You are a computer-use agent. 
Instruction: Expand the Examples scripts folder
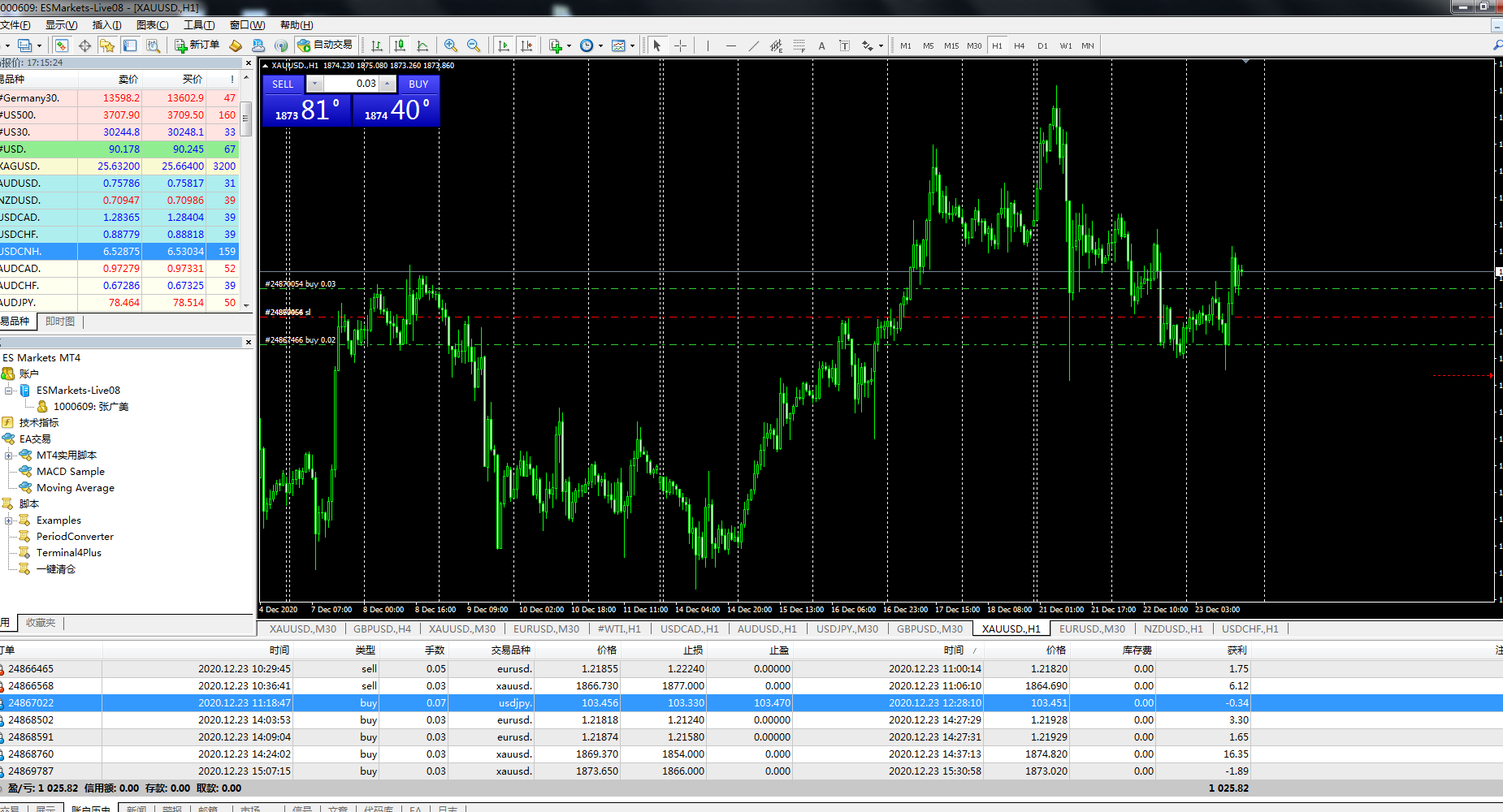(9, 520)
